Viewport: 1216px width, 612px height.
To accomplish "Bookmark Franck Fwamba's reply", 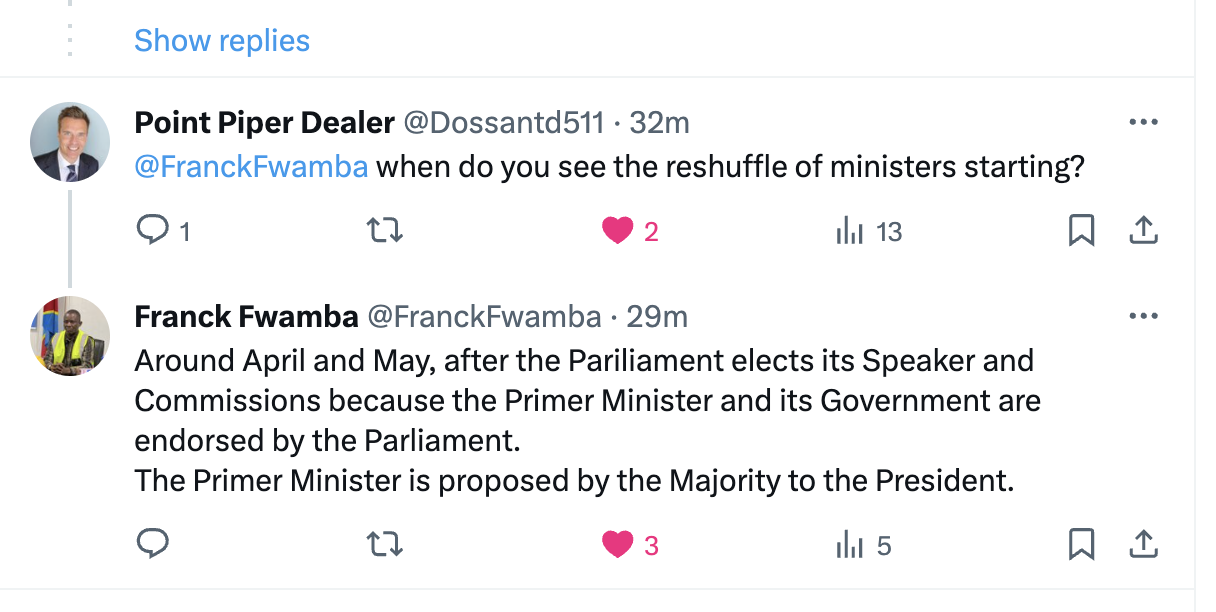I will pyautogui.click(x=1081, y=545).
